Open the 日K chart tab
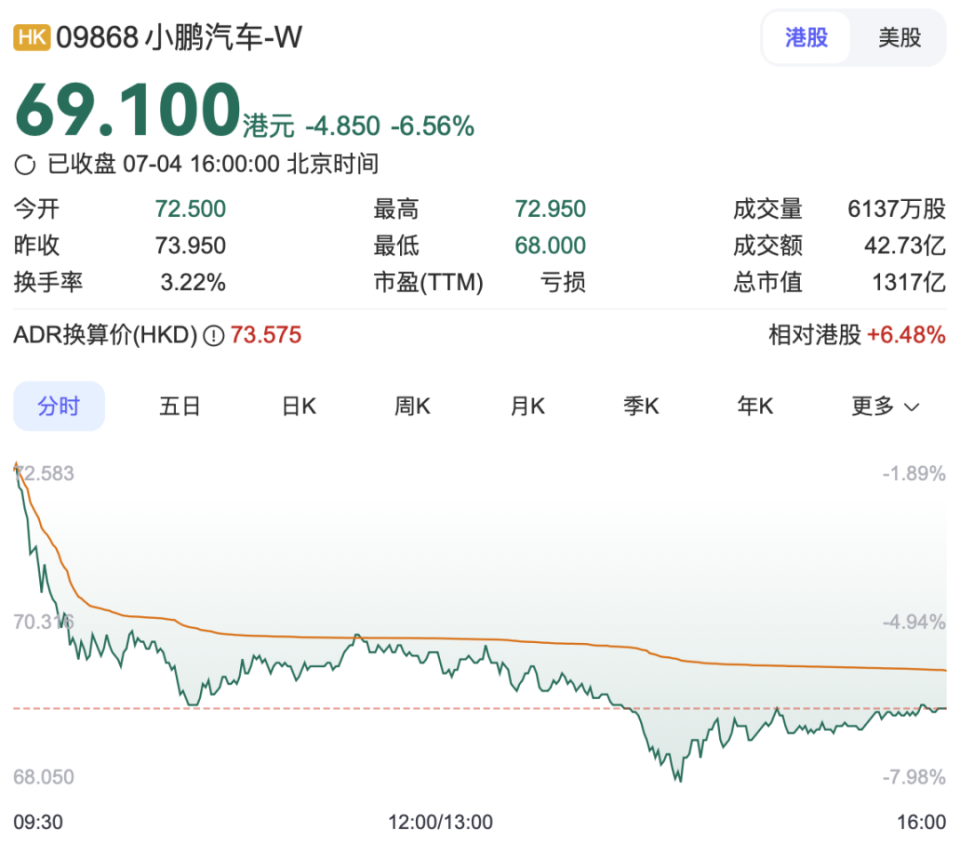The height and width of the screenshot is (844, 960). coord(299,406)
